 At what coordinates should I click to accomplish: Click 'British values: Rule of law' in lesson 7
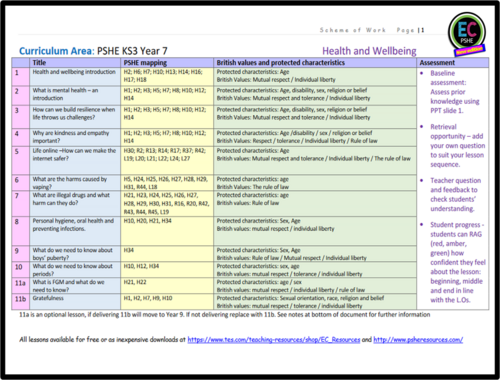point(248,203)
